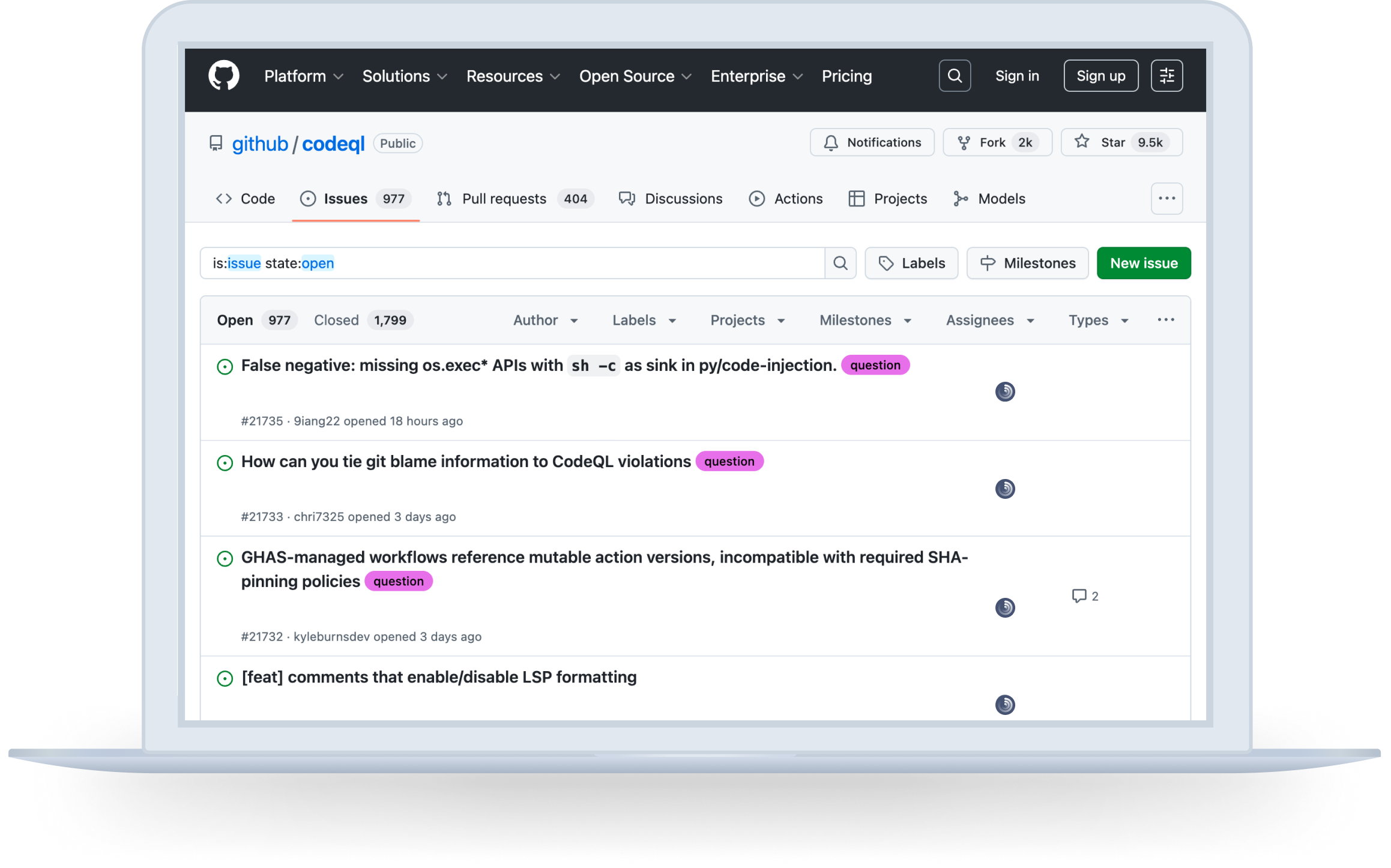The width and height of the screenshot is (1391, 868).
Task: Switch to the Code tab
Action: click(x=245, y=199)
